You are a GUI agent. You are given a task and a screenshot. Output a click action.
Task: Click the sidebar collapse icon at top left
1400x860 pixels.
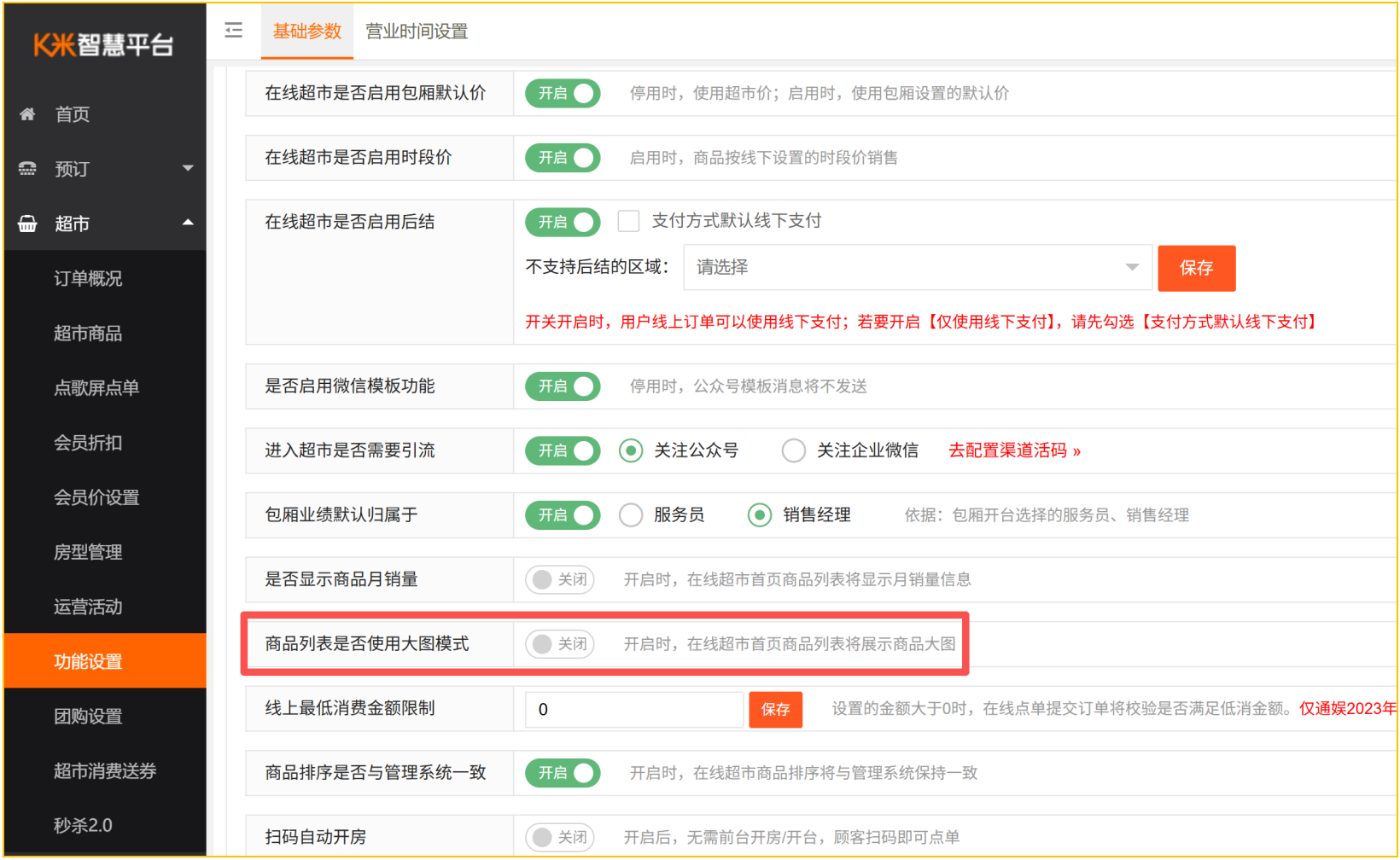pos(233,31)
